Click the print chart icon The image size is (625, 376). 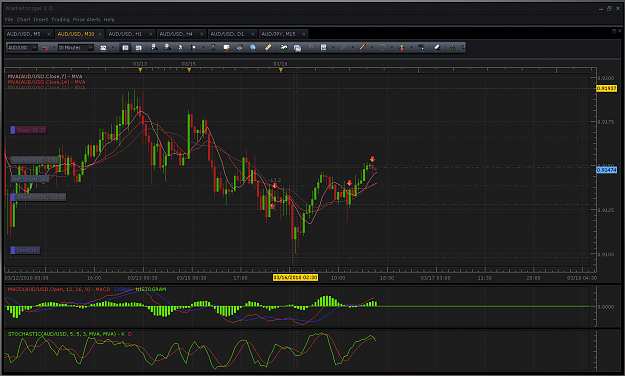[240, 47]
